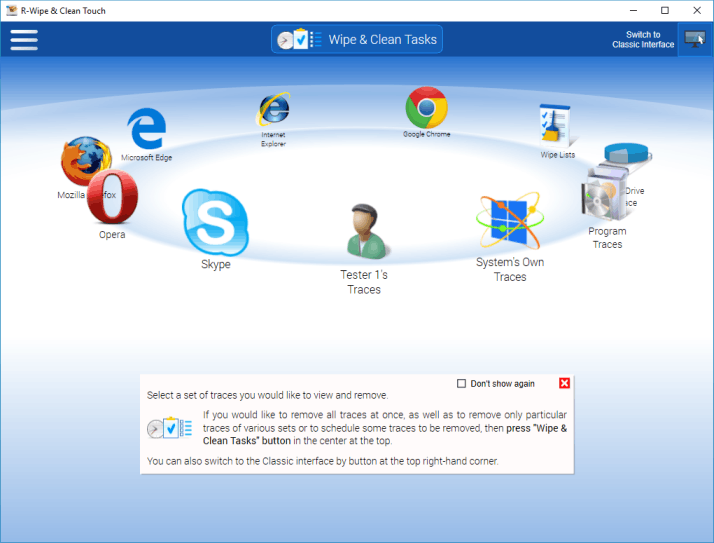Screen dimensions: 714x543
Task: Enable the Don't show again checkbox
Action: (461, 383)
